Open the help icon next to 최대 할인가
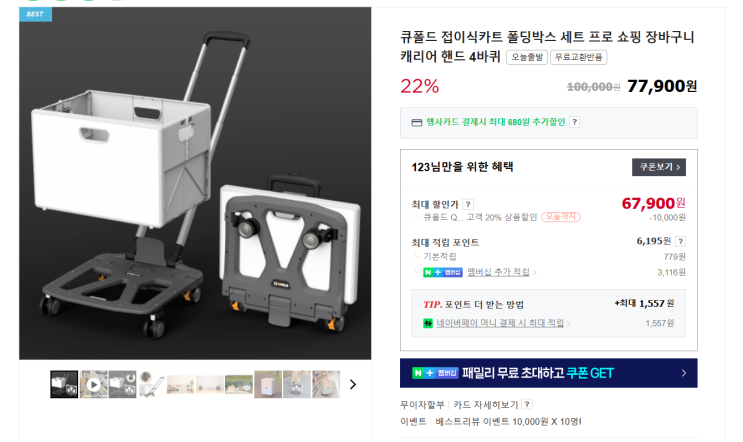The image size is (743, 442). point(468,204)
